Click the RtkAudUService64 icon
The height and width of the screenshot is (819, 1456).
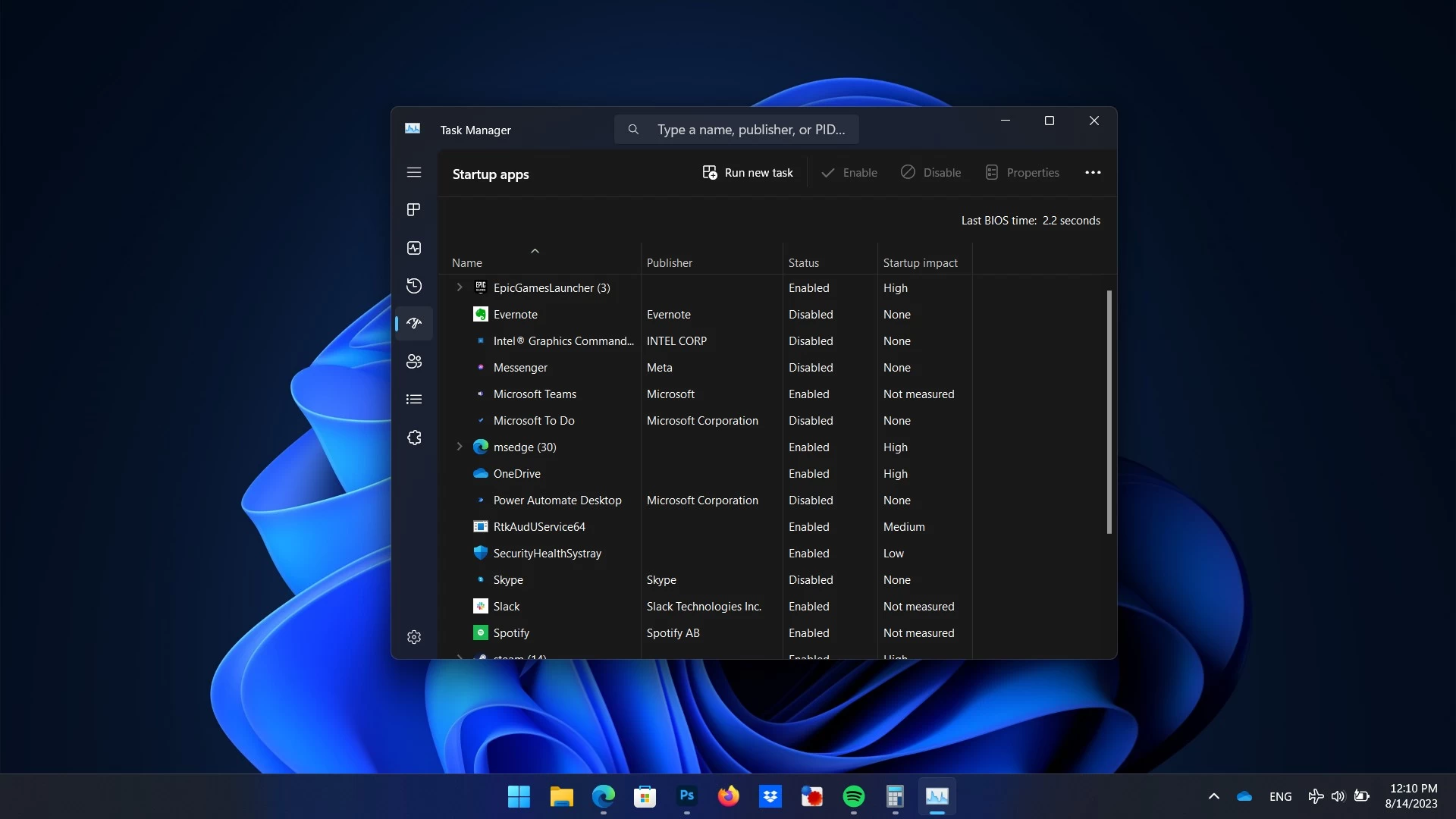[x=481, y=526]
